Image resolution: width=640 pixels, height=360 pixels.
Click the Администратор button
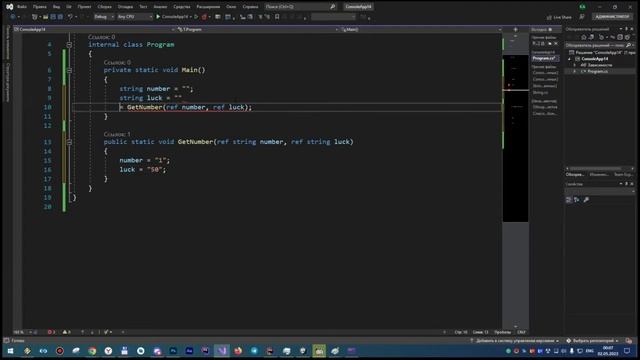(612, 17)
